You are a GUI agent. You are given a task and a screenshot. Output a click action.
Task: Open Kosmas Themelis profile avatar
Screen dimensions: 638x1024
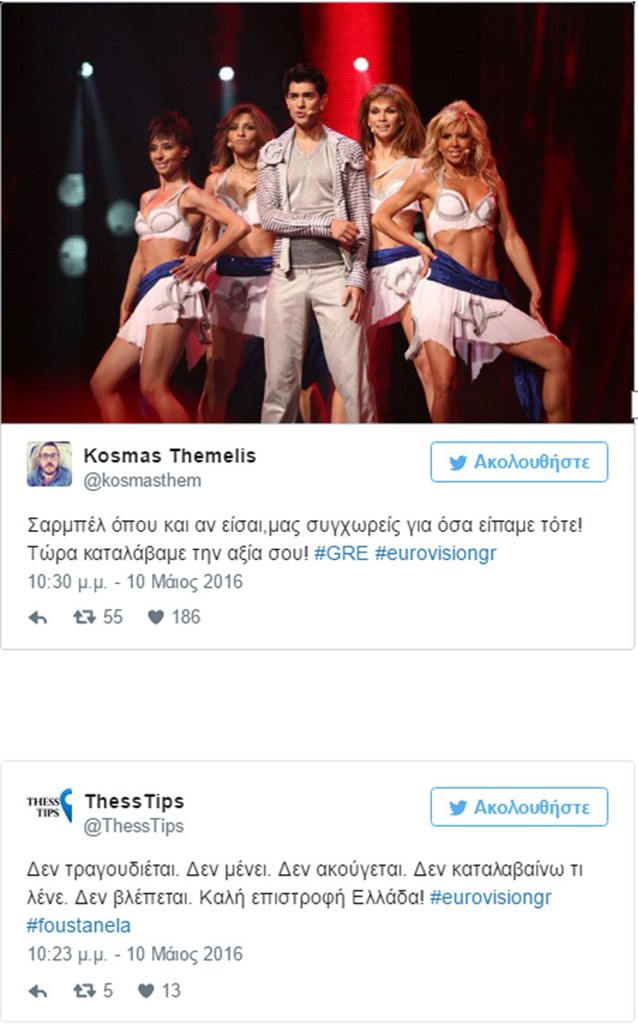(49, 464)
